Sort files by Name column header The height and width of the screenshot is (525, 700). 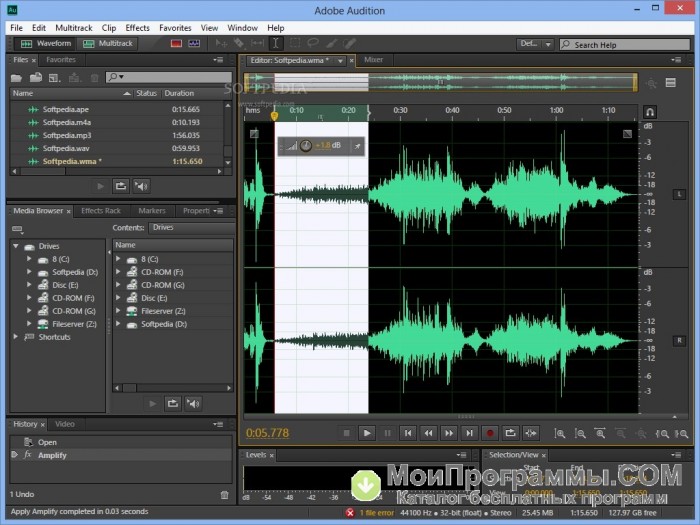coord(71,93)
